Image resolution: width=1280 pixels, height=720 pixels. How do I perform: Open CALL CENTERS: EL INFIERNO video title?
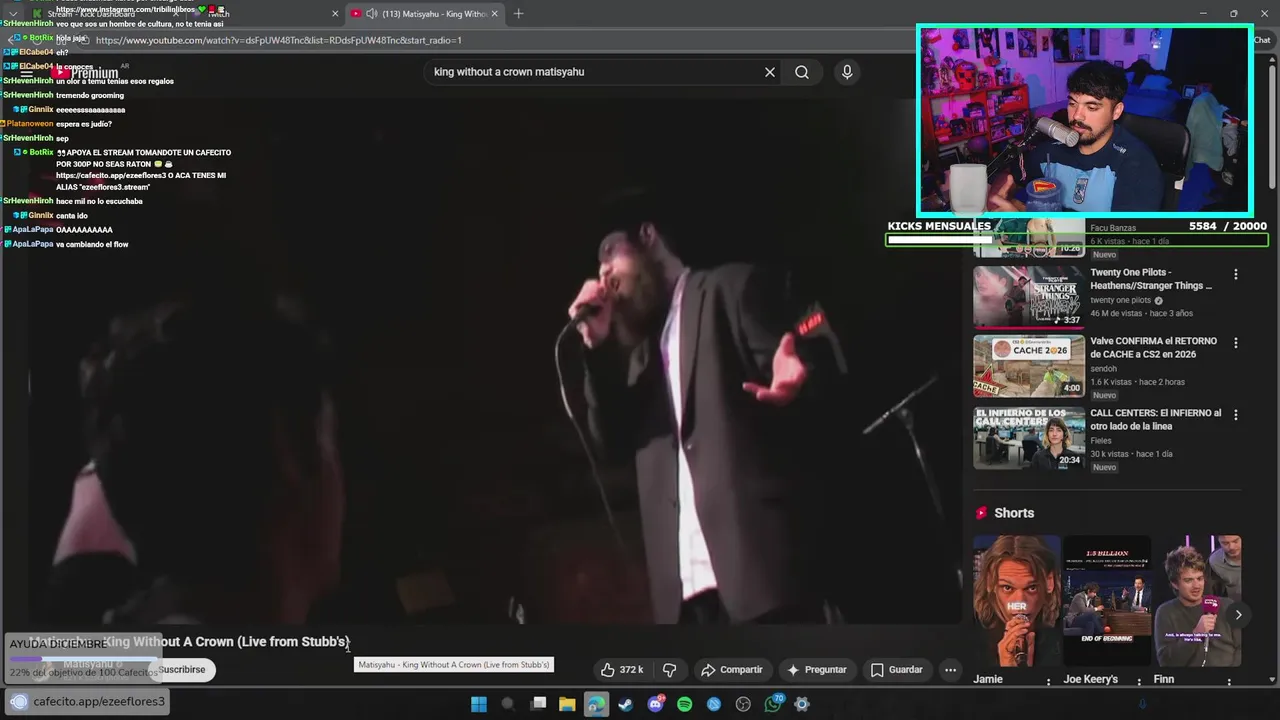click(1156, 420)
